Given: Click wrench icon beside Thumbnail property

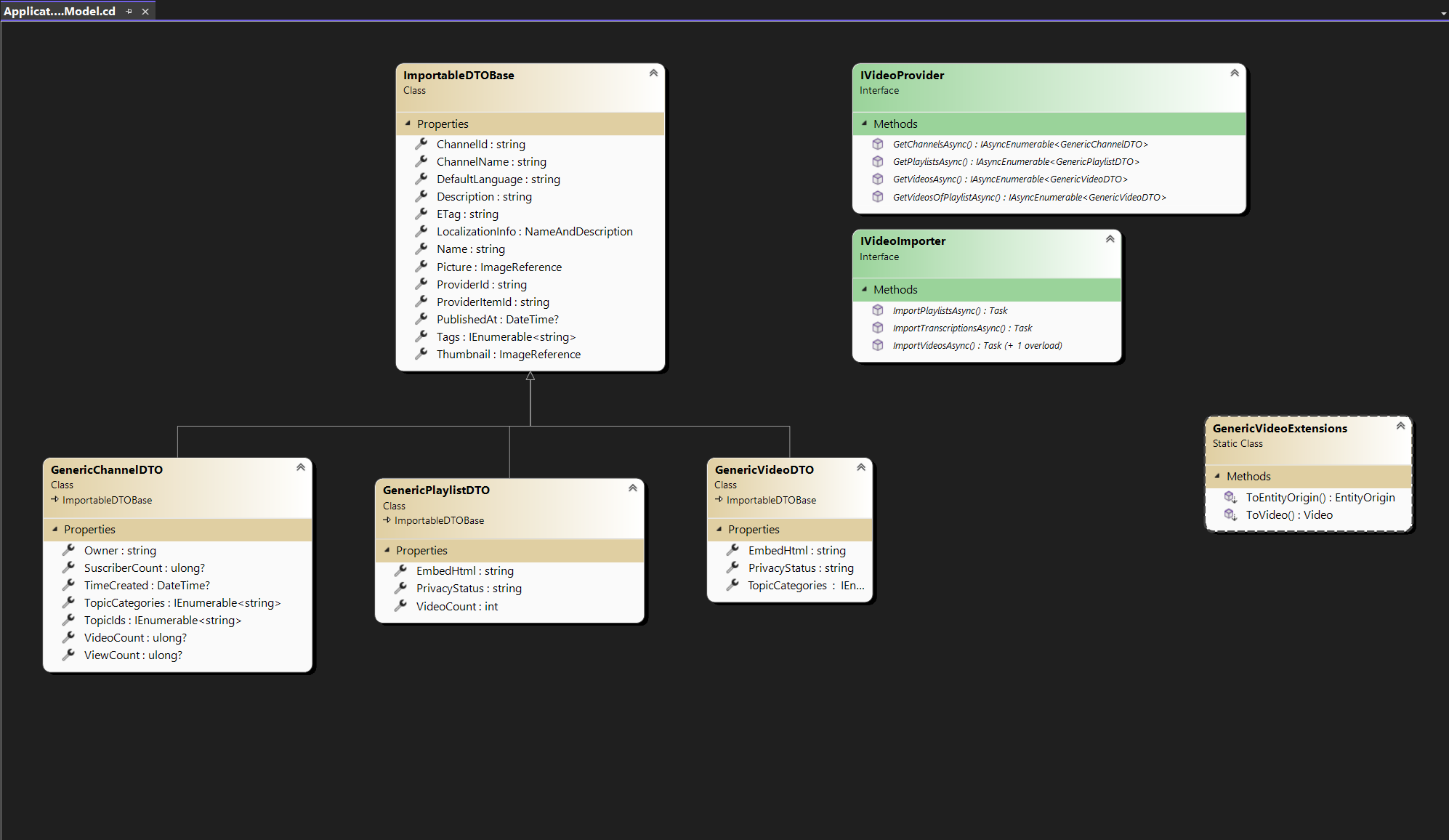Looking at the screenshot, I should [x=421, y=354].
